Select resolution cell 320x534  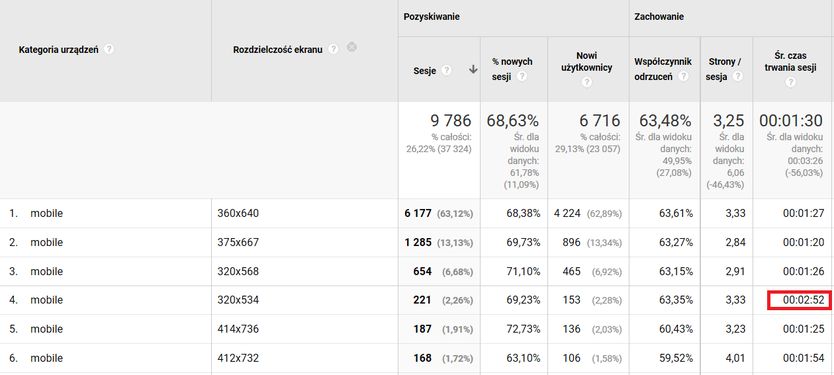(238, 300)
